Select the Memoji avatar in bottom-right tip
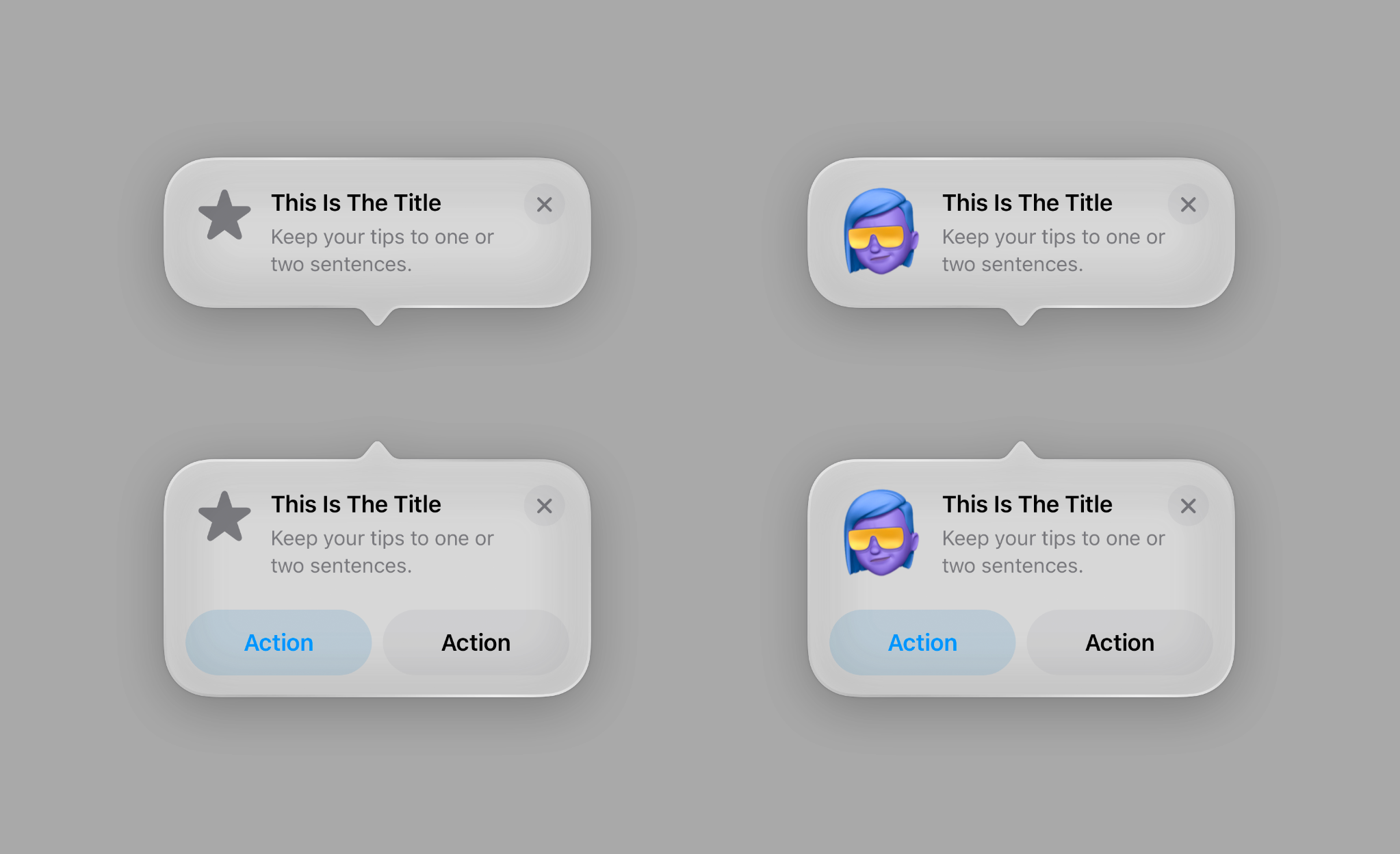This screenshot has width=1400, height=854. pos(881,532)
